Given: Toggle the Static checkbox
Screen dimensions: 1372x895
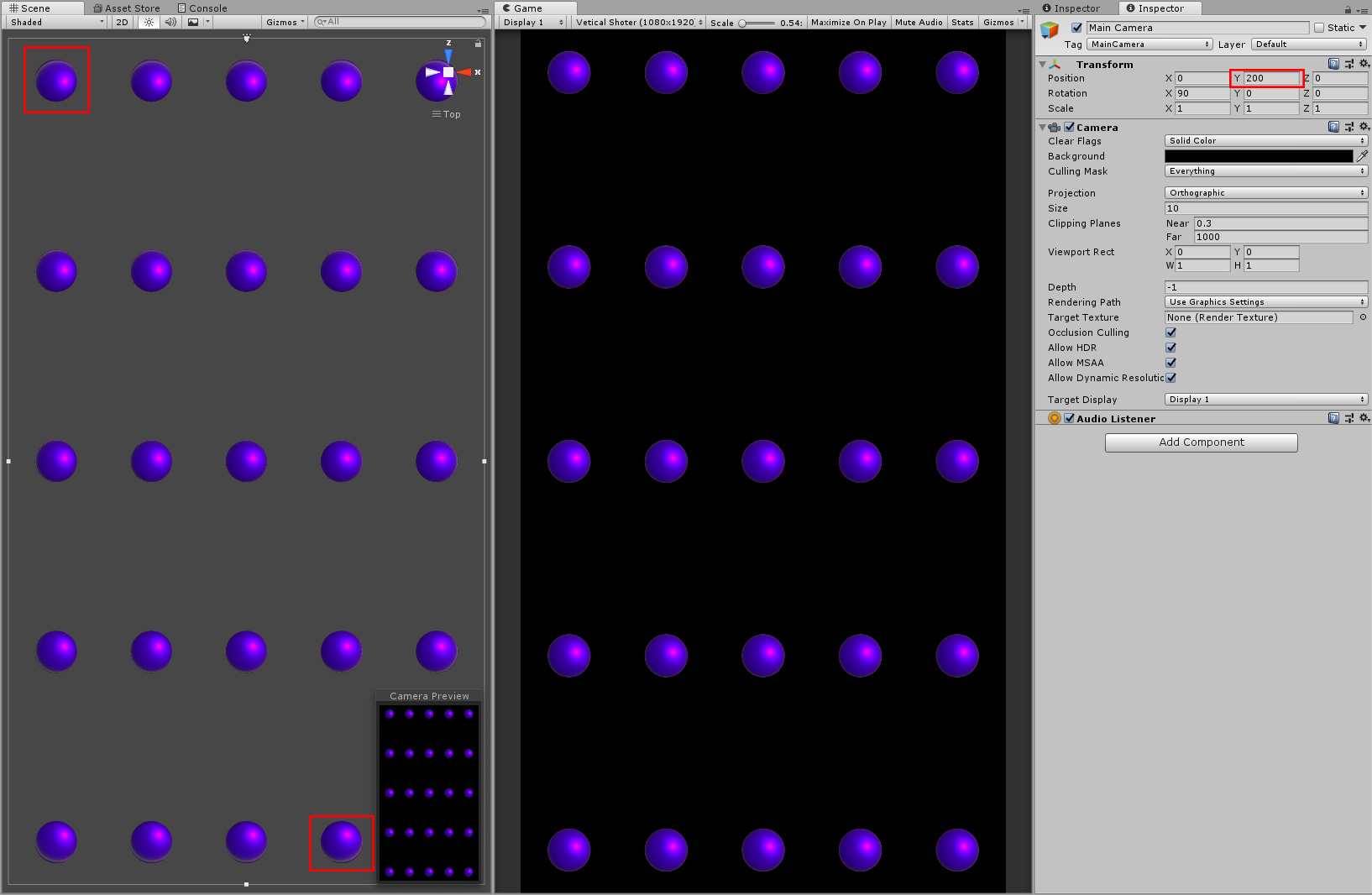Looking at the screenshot, I should click(x=1319, y=28).
